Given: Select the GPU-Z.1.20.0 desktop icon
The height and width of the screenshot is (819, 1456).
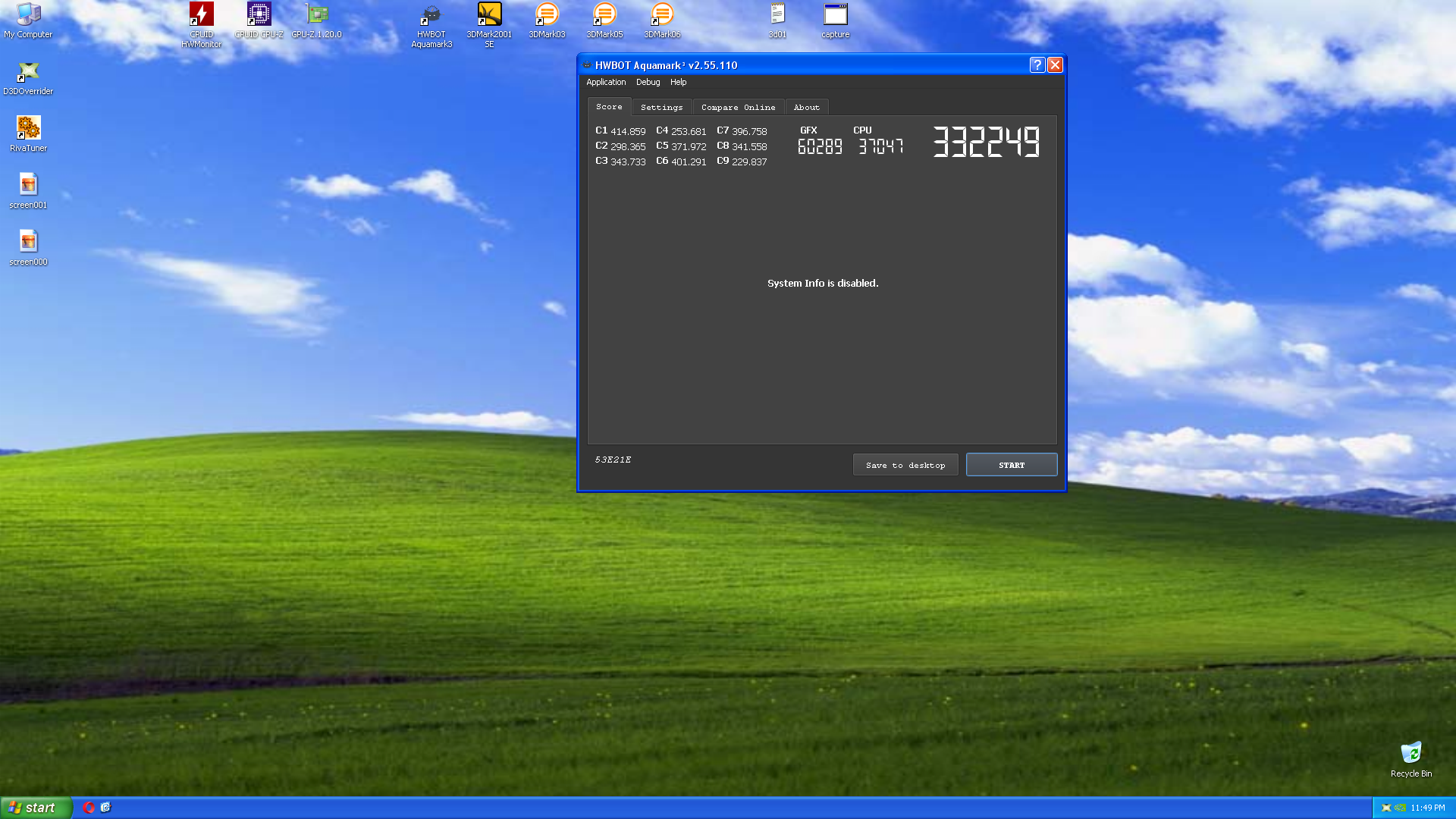Looking at the screenshot, I should point(316,20).
